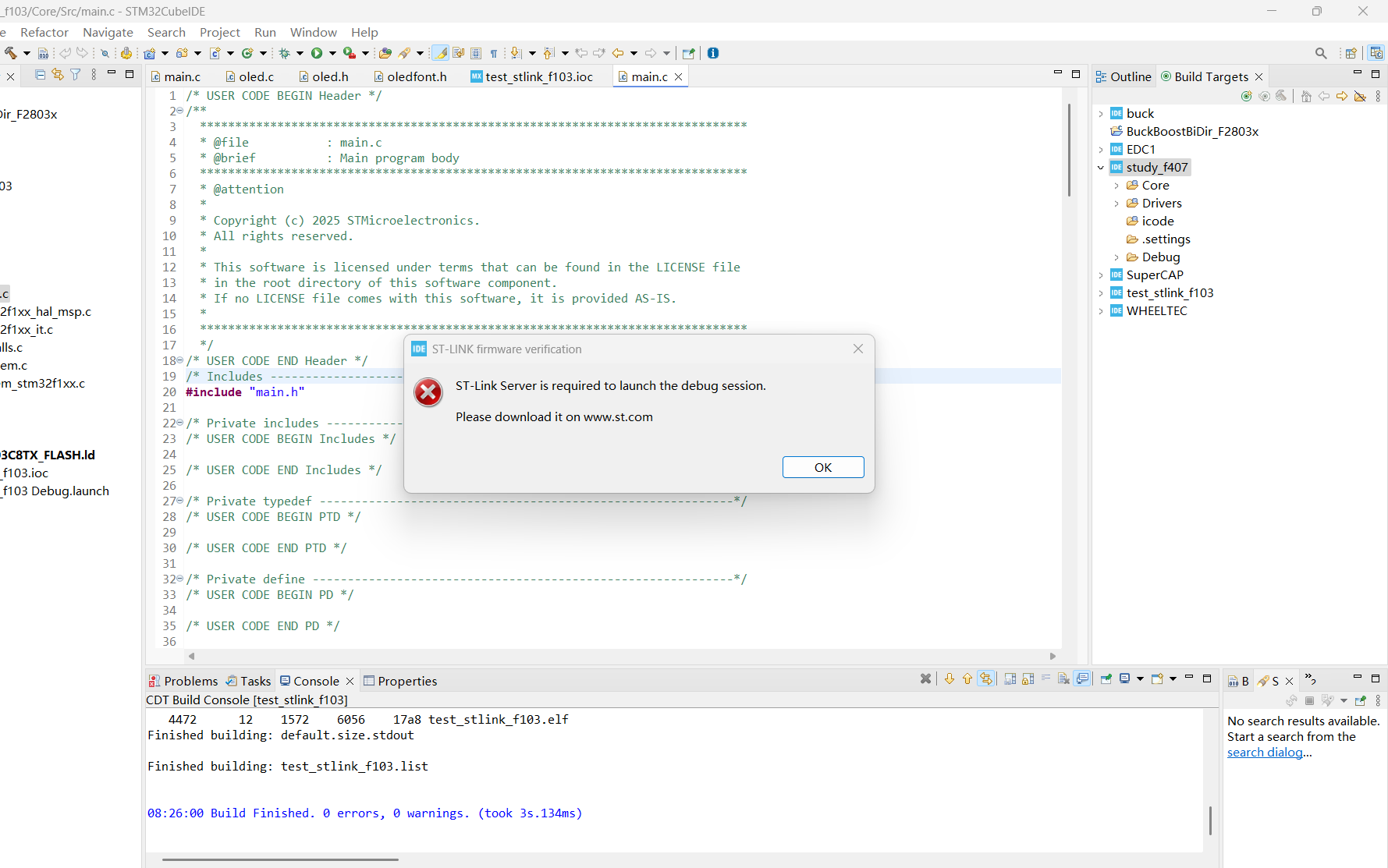The height and width of the screenshot is (868, 1388).
Task: Click the editor horizontal scrollbar track
Action: [622, 657]
